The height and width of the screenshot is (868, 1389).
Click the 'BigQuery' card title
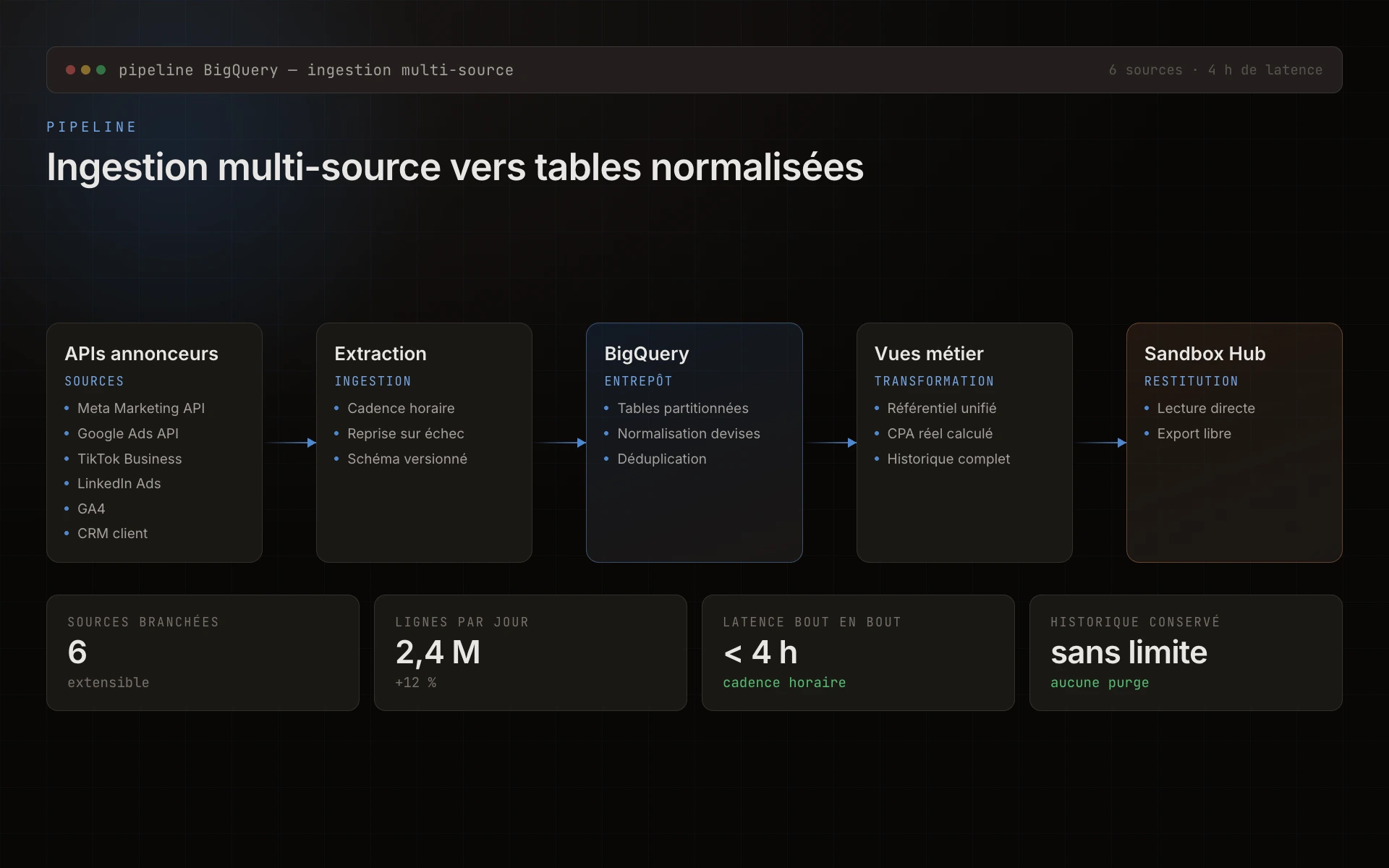pos(647,354)
